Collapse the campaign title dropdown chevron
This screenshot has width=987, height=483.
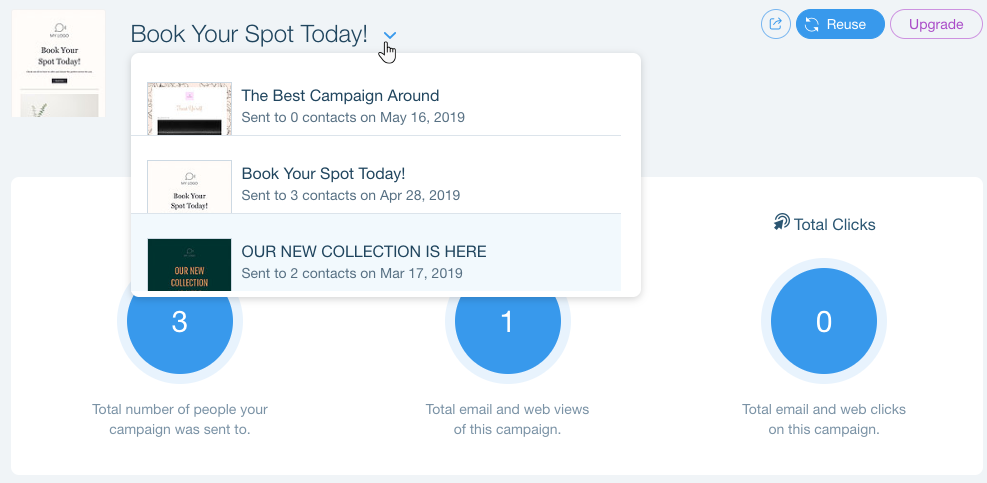coord(390,35)
